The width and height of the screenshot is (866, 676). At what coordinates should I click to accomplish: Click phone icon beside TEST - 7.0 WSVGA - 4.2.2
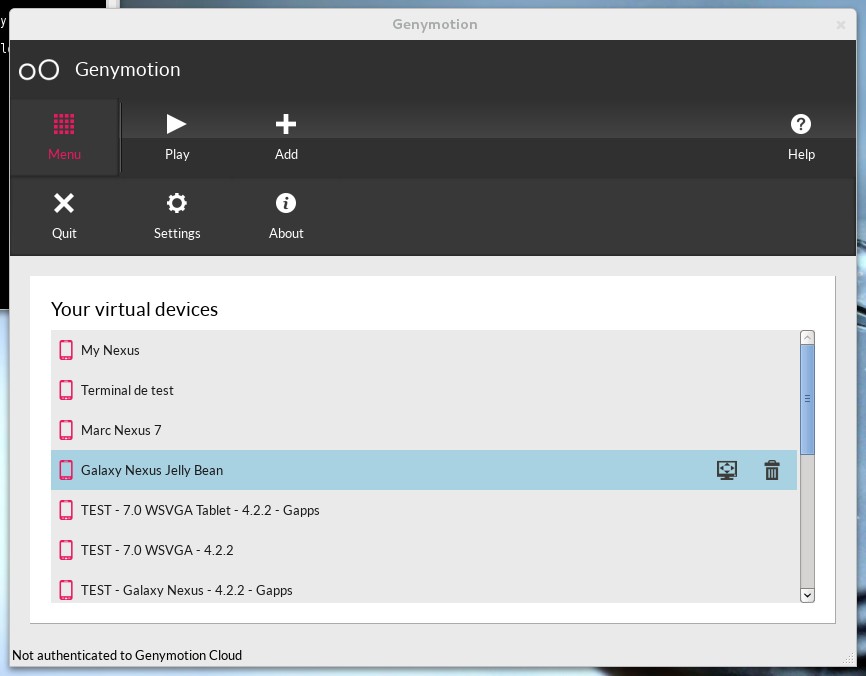66,550
